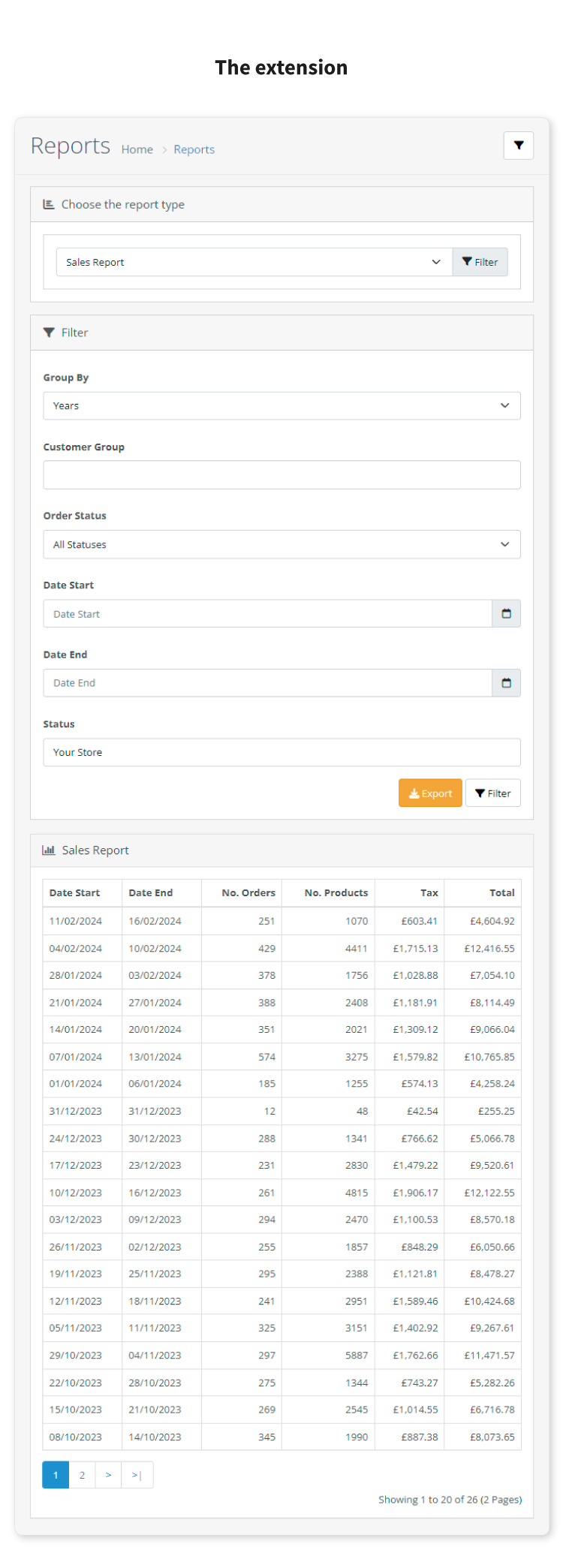This screenshot has width=563, height=1568.
Task: Click Filter button next to report type select
Action: [480, 262]
